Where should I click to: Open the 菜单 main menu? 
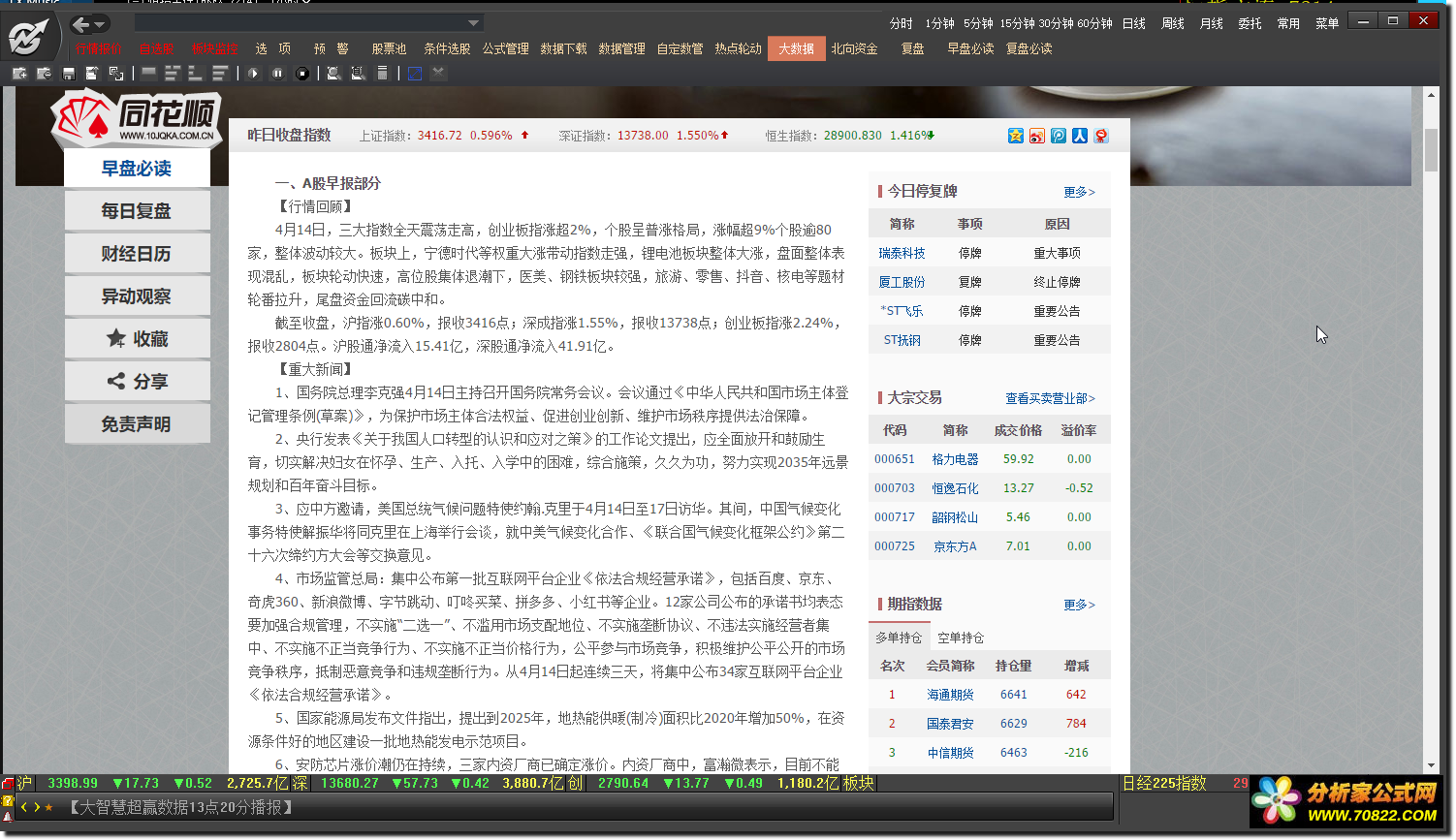pyautogui.click(x=1327, y=23)
